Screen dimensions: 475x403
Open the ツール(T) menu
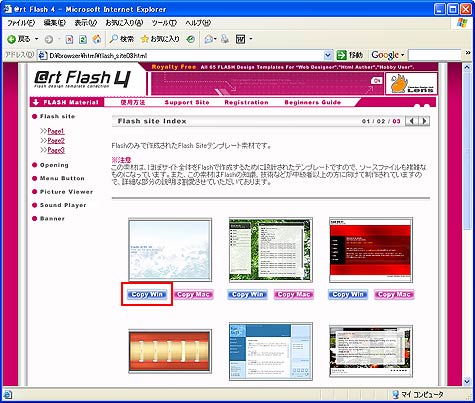pos(164,23)
